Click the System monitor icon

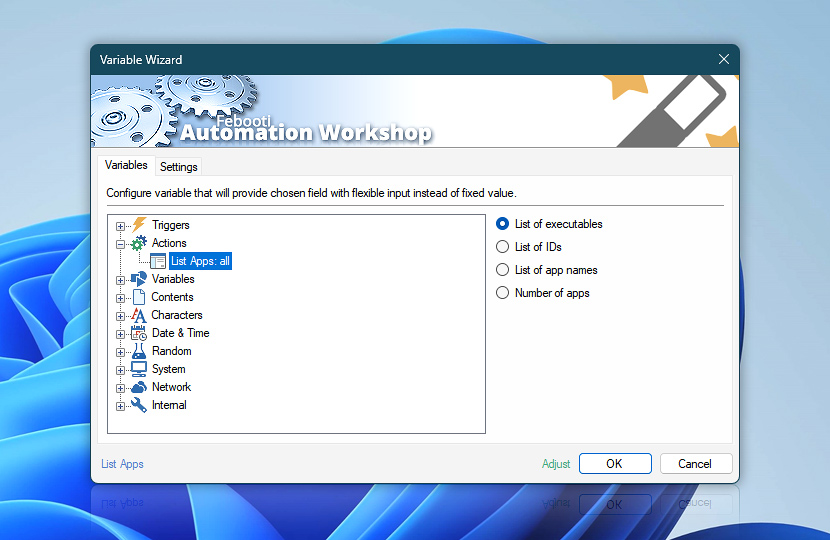139,369
